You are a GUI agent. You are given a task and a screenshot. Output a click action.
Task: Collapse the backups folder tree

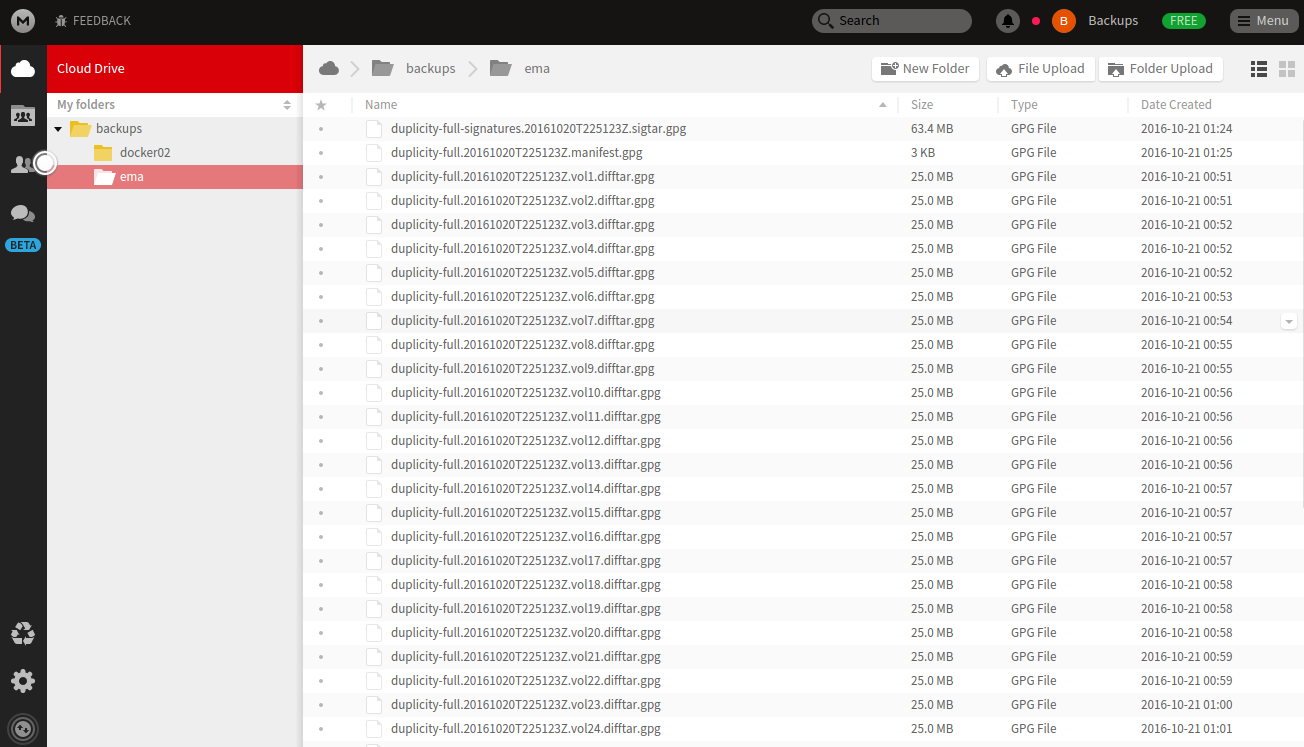pos(58,129)
